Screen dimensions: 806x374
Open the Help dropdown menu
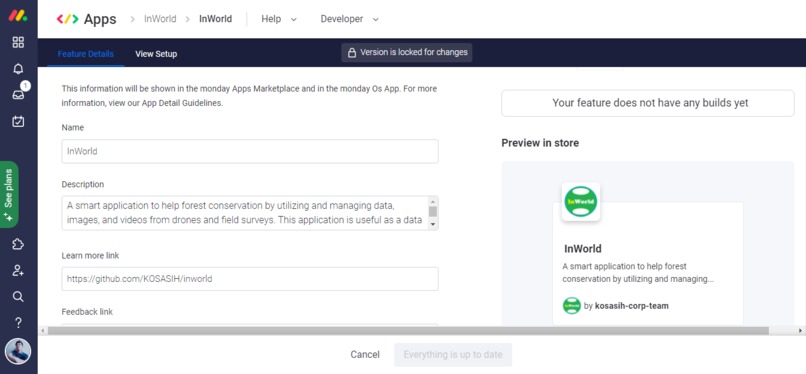click(279, 19)
